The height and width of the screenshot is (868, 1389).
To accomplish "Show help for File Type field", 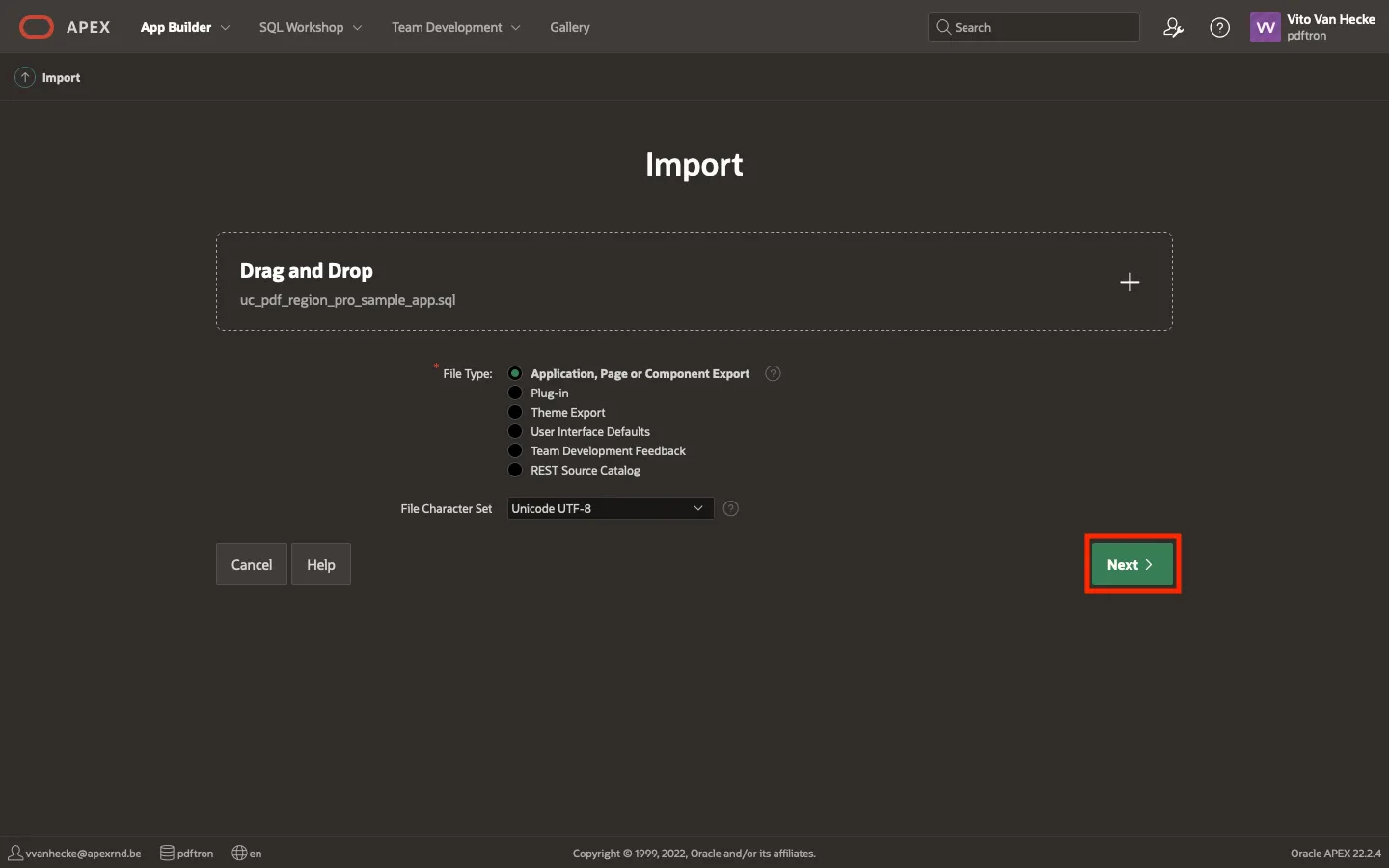I will pos(773,373).
